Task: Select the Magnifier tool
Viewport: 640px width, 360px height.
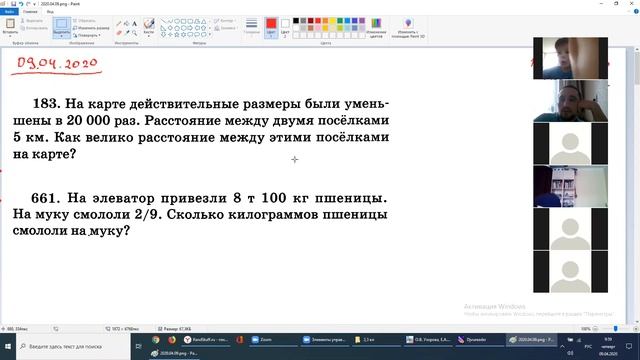Action: [134, 32]
